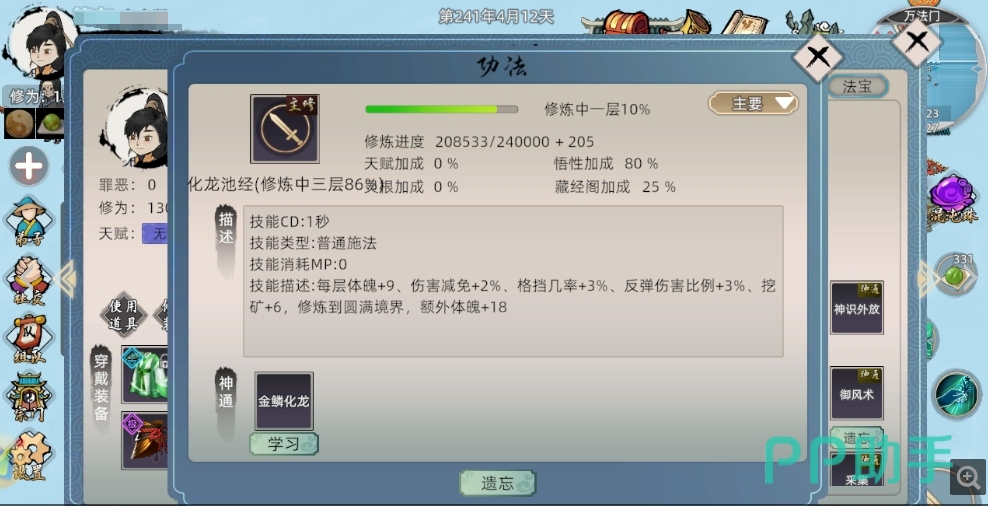Viewport: 988px width, 506px height.
Task: Open the 组队 team sidebar icon
Action: click(x=29, y=339)
